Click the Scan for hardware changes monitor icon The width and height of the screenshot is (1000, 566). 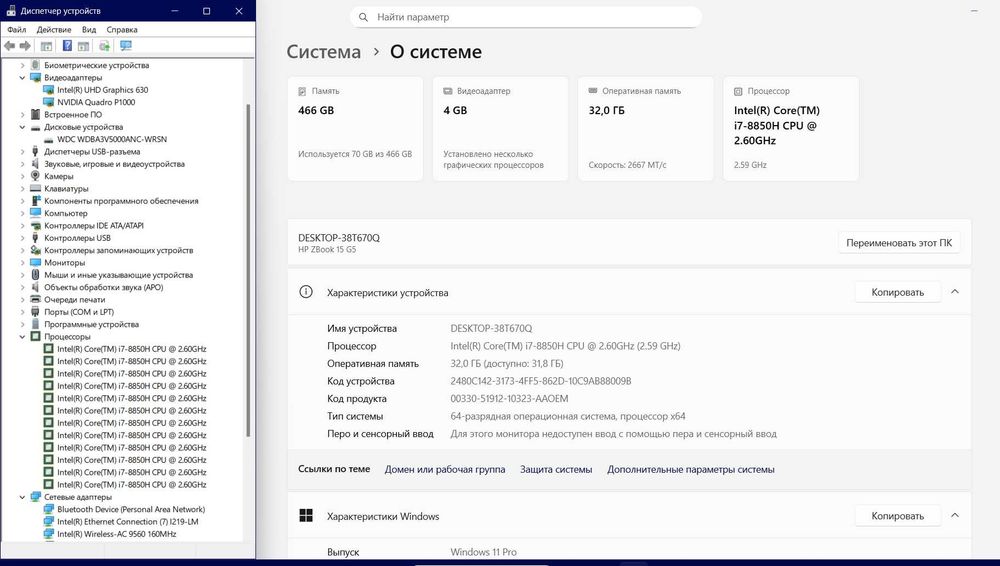(x=126, y=46)
